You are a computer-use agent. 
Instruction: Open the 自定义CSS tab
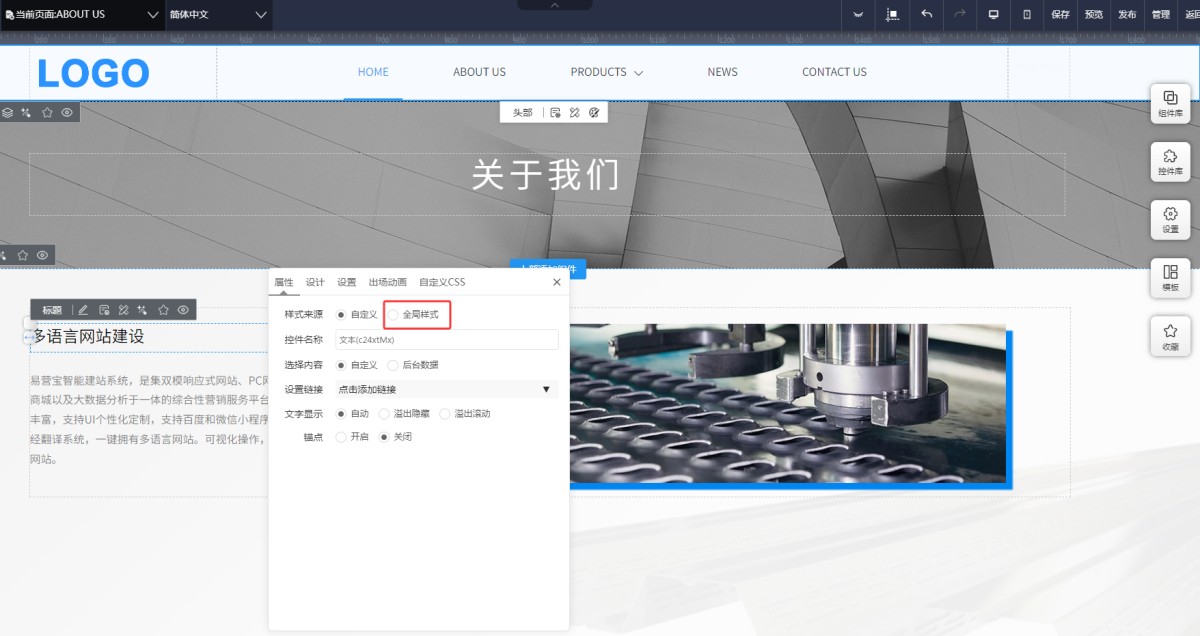442,282
